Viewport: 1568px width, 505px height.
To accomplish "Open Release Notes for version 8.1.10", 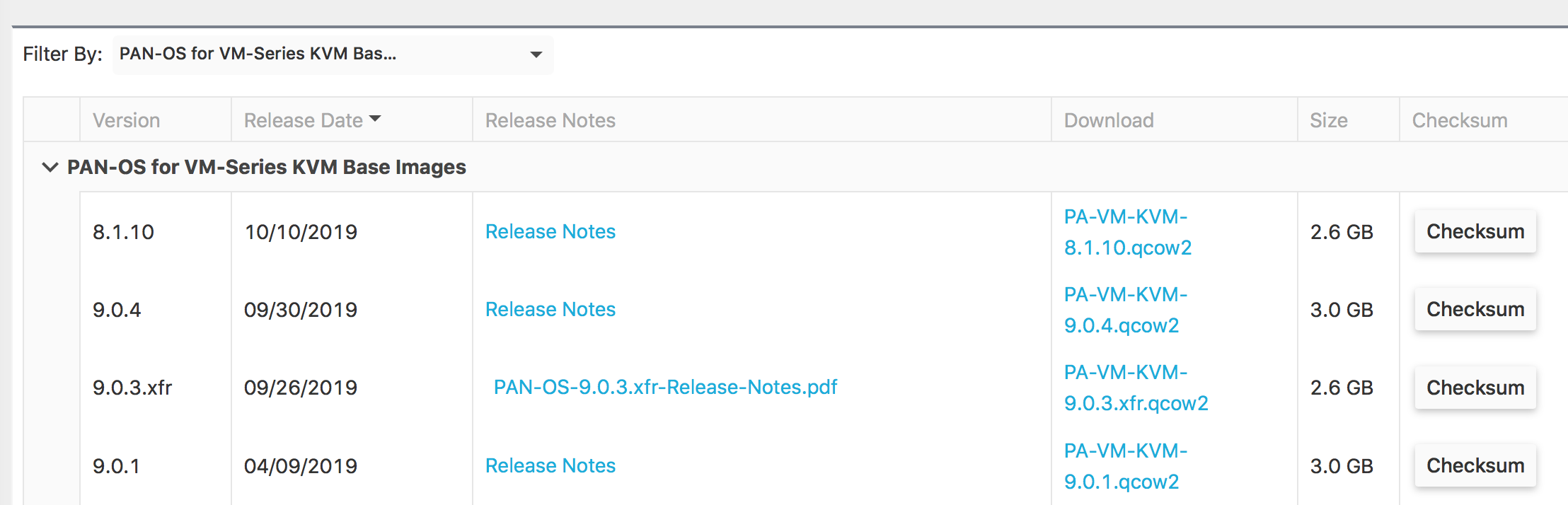I will 550,232.
